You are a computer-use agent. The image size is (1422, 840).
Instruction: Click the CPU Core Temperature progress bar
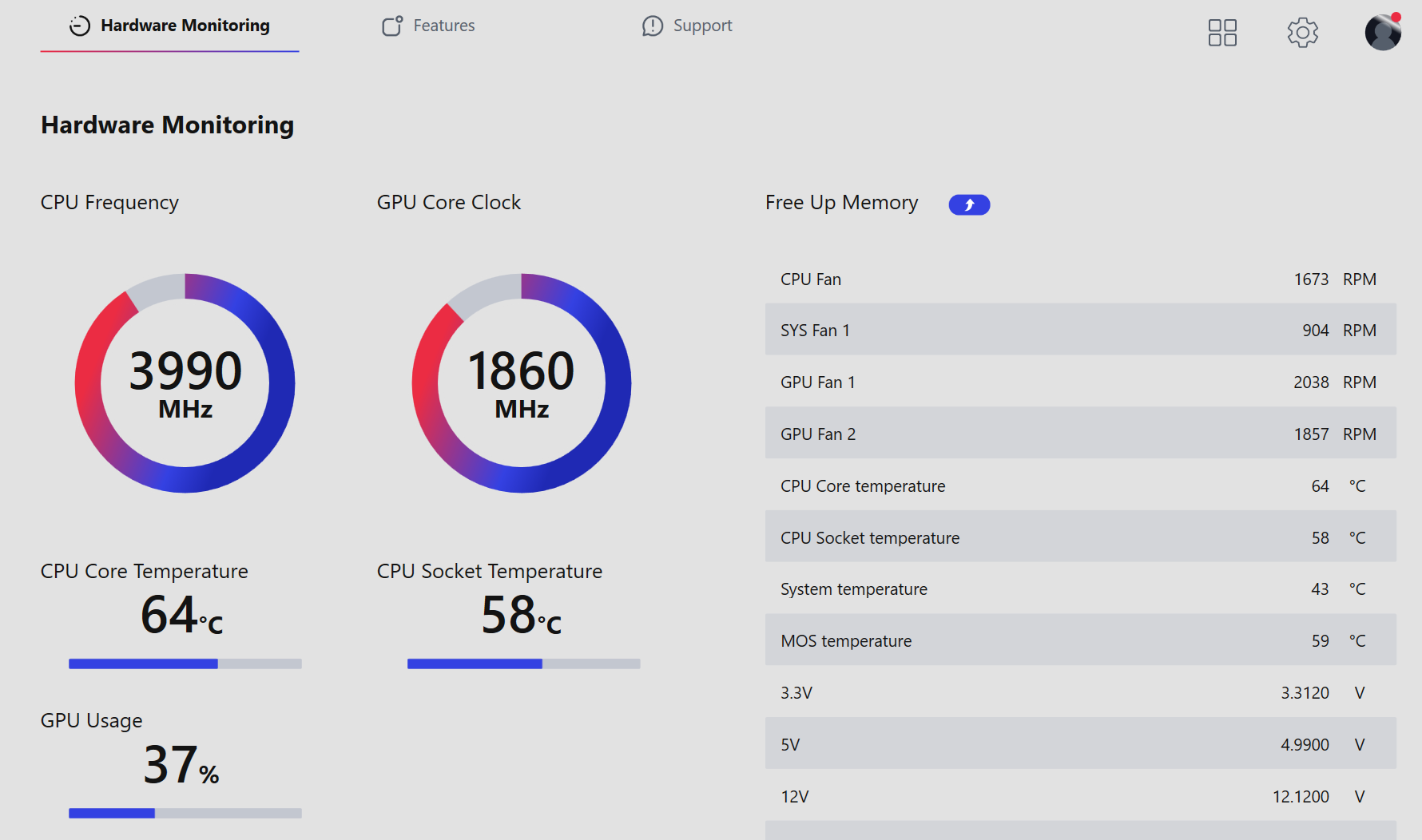click(185, 664)
